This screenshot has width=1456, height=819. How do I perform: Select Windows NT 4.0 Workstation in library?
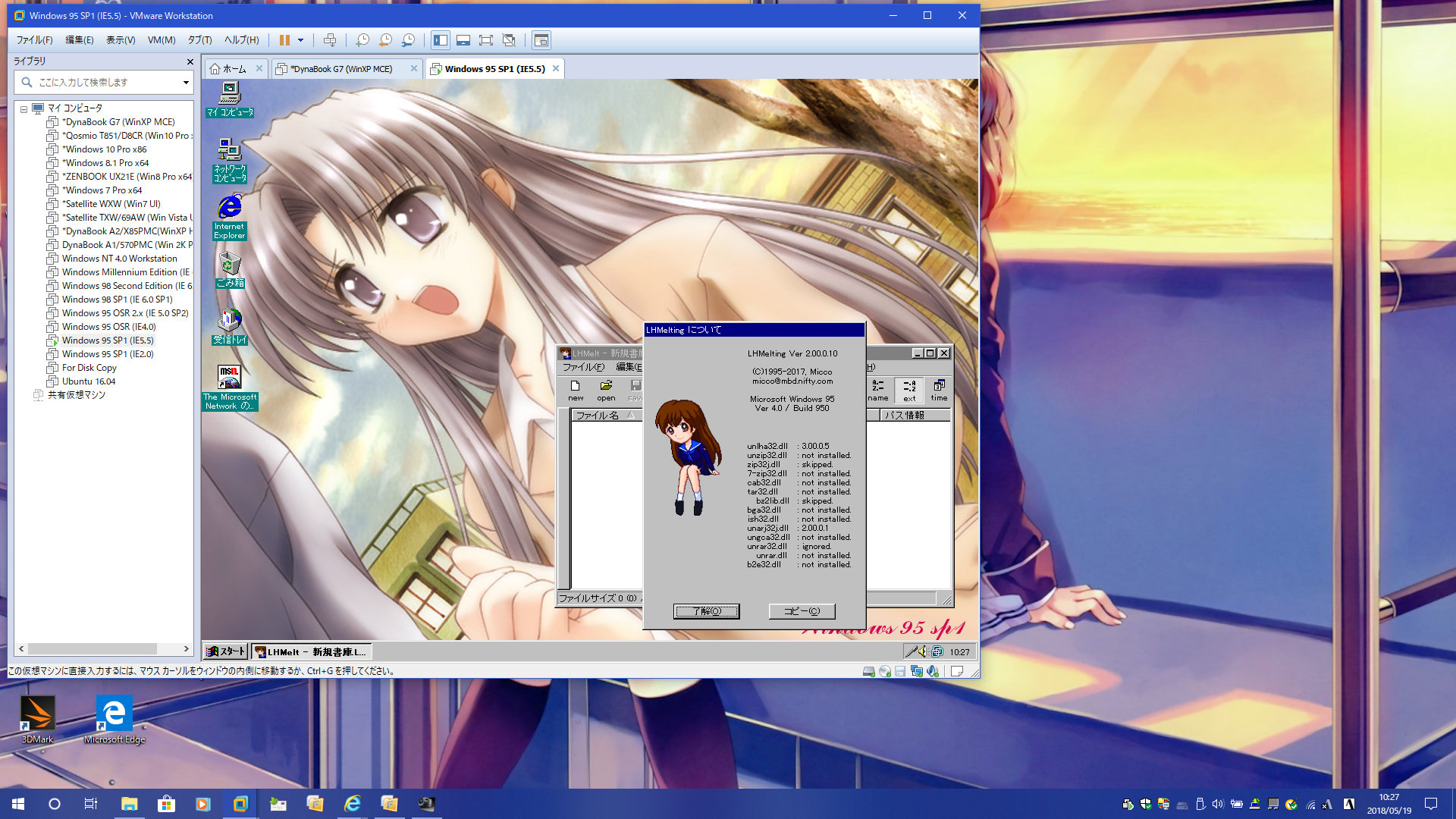[119, 259]
